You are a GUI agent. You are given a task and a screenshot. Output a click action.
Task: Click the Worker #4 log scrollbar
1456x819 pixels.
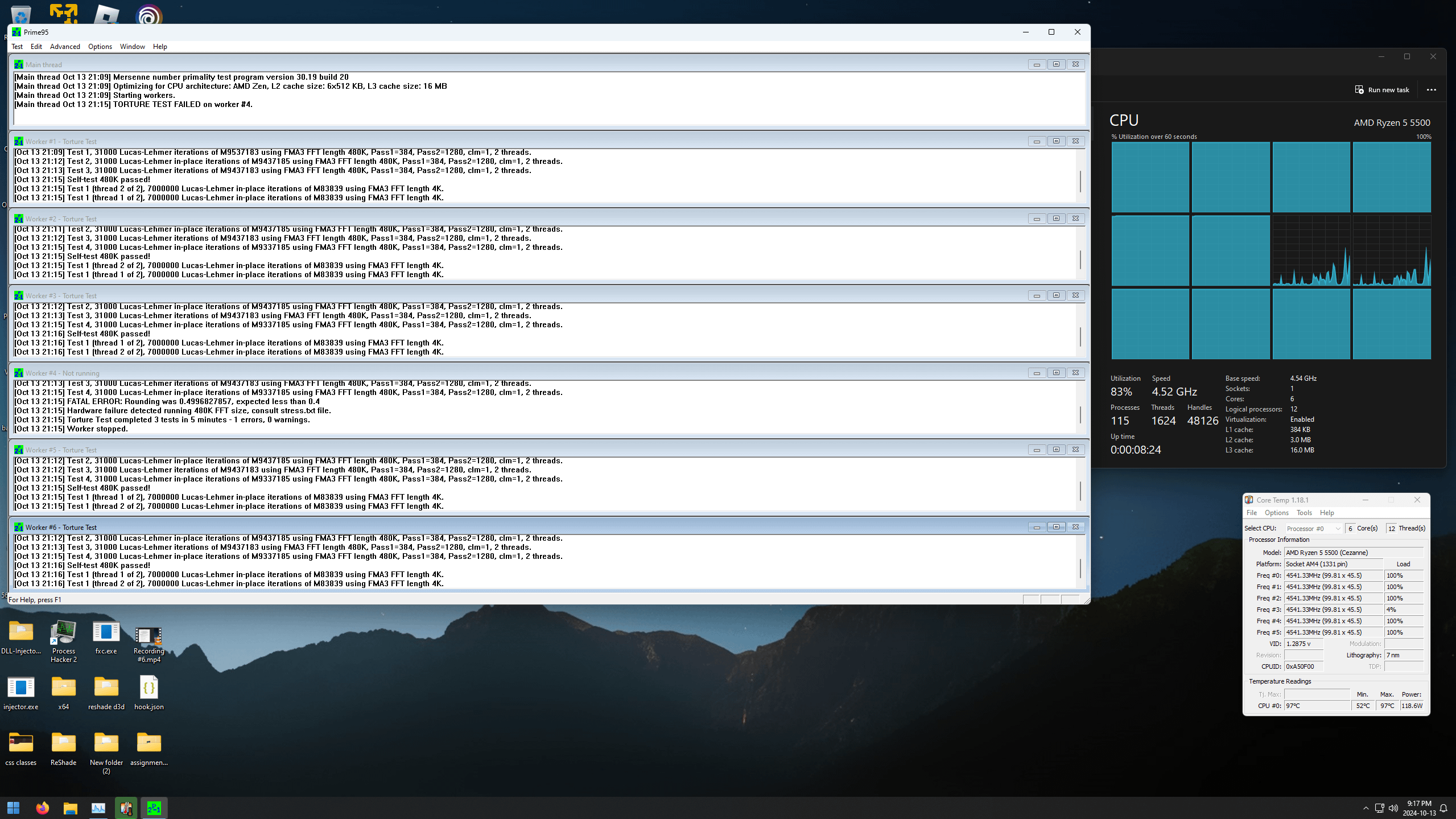pos(1080,414)
